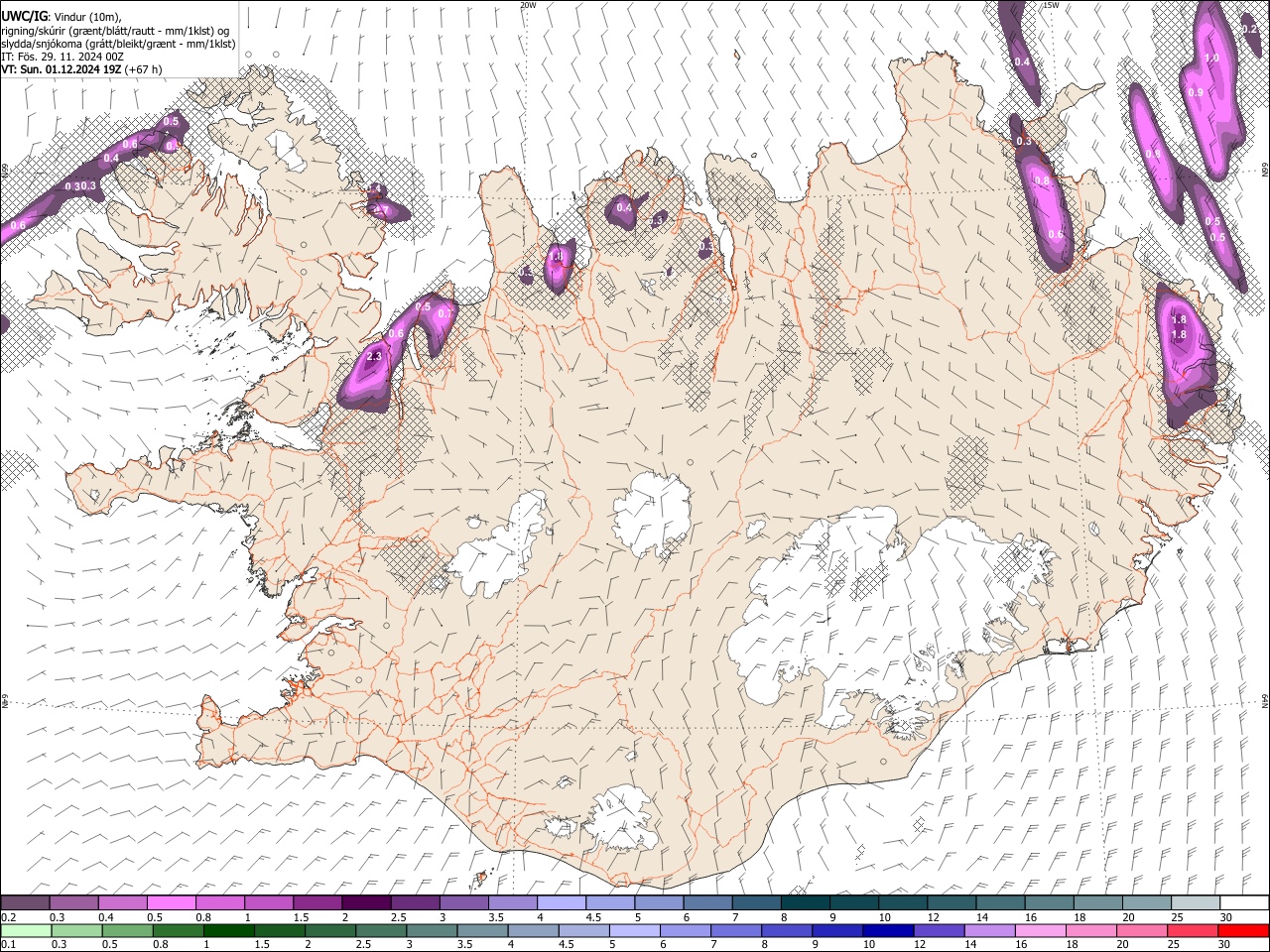Select lower scale swatch between 20 and 25

pyautogui.click(x=1142, y=930)
